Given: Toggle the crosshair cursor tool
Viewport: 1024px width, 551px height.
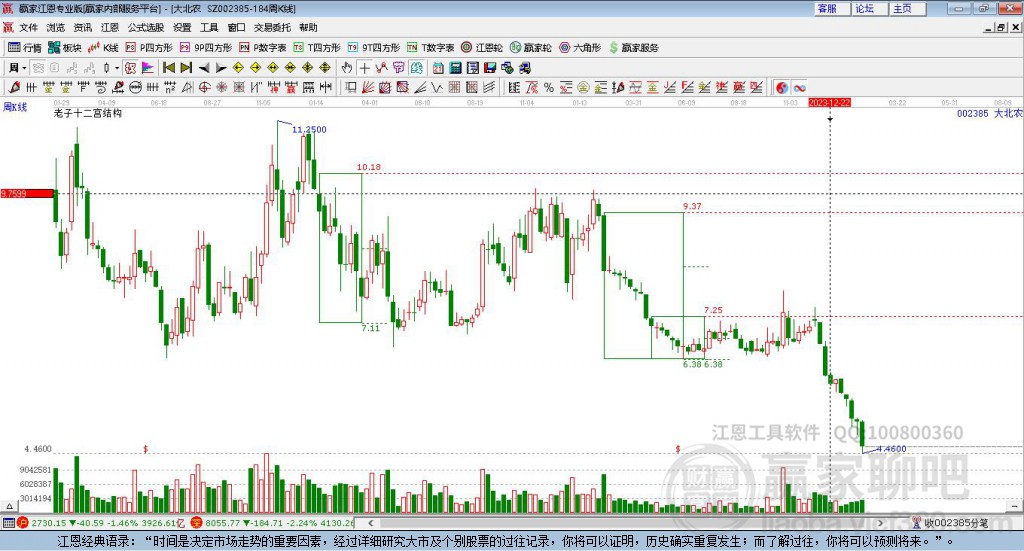Looking at the screenshot, I should (x=364, y=68).
